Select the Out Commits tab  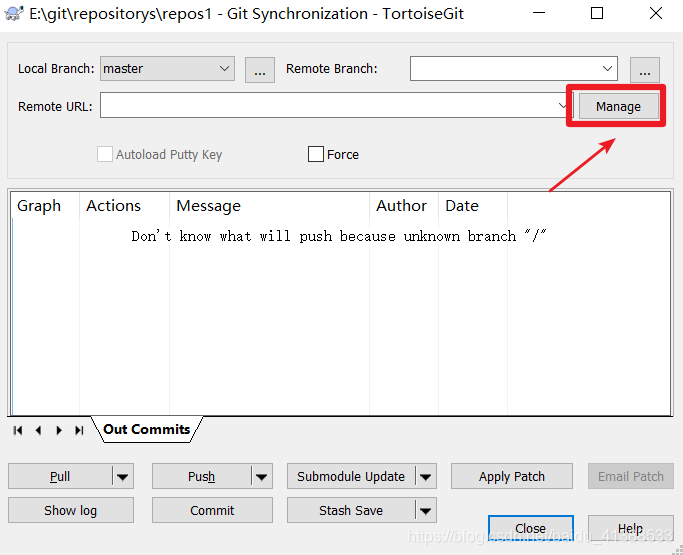point(147,430)
